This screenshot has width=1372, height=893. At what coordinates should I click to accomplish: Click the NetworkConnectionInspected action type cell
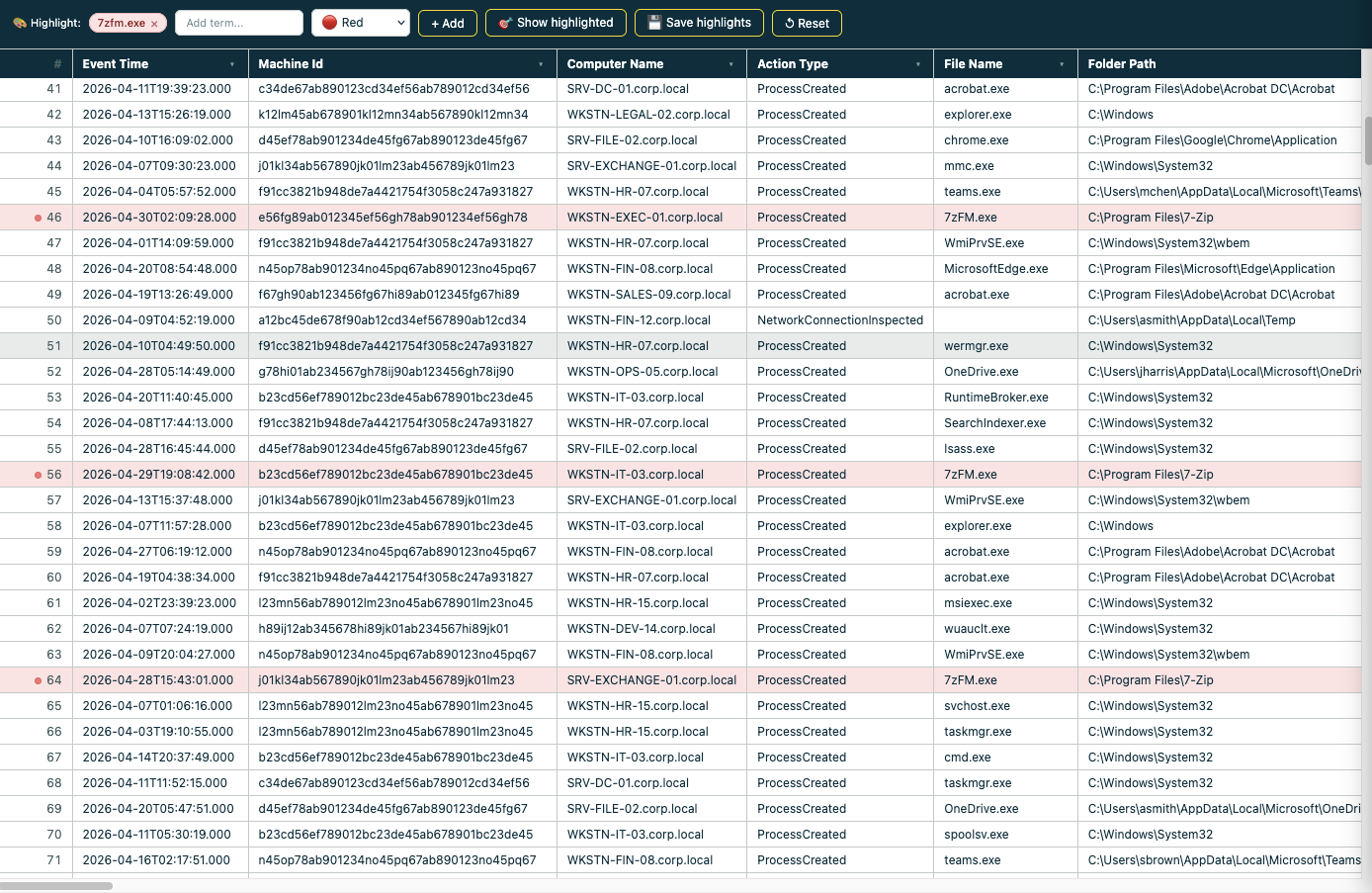pos(840,320)
